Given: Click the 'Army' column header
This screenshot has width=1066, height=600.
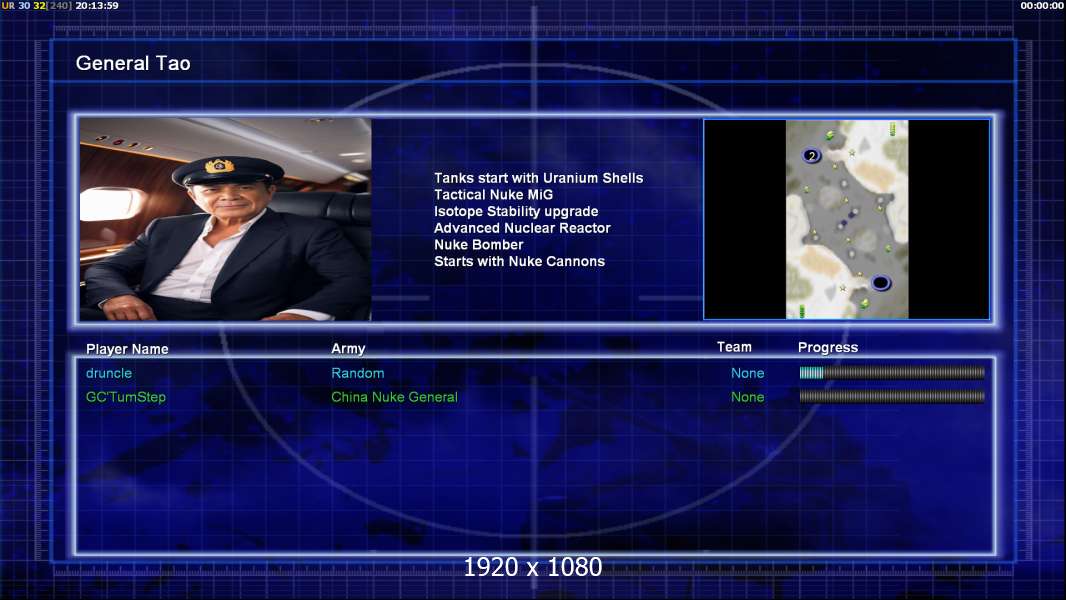Looking at the screenshot, I should click(x=348, y=349).
